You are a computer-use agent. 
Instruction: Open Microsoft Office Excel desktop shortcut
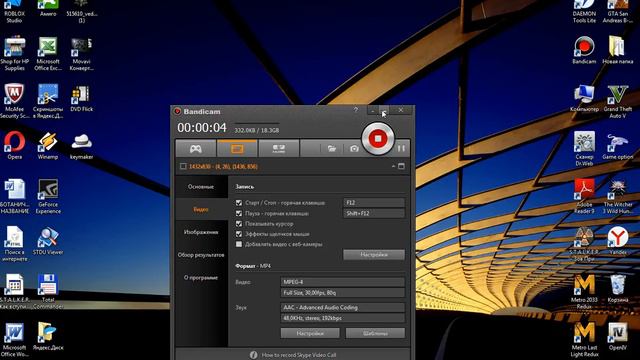coord(48,53)
